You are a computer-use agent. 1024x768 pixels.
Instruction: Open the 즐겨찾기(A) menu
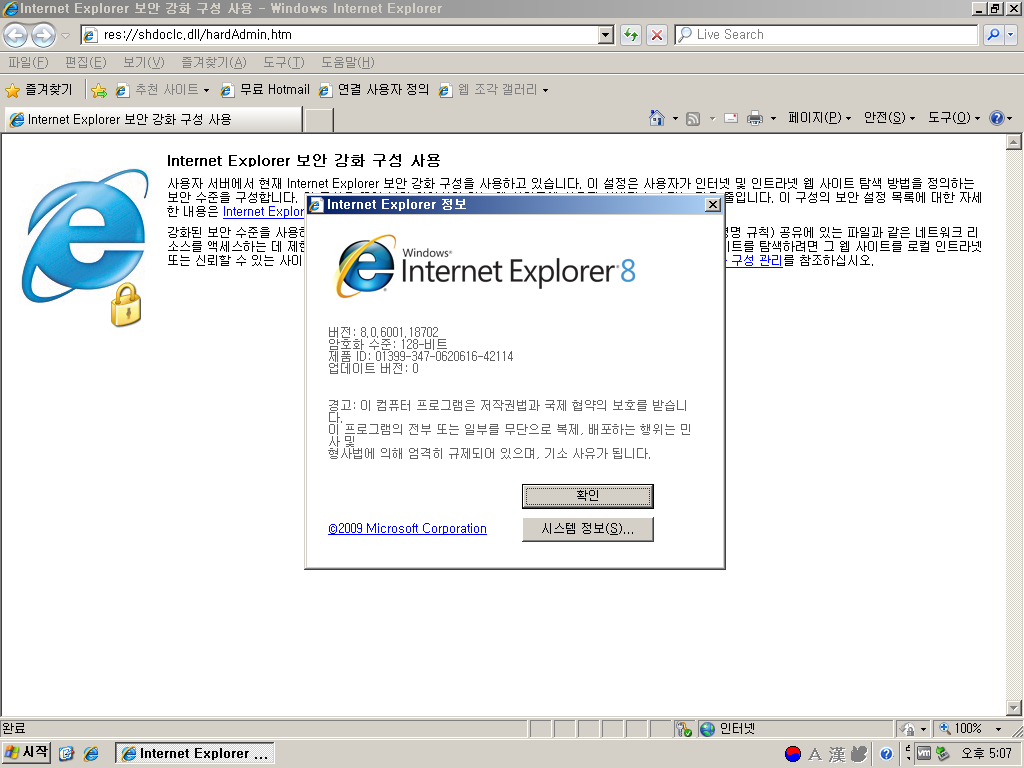coord(214,63)
